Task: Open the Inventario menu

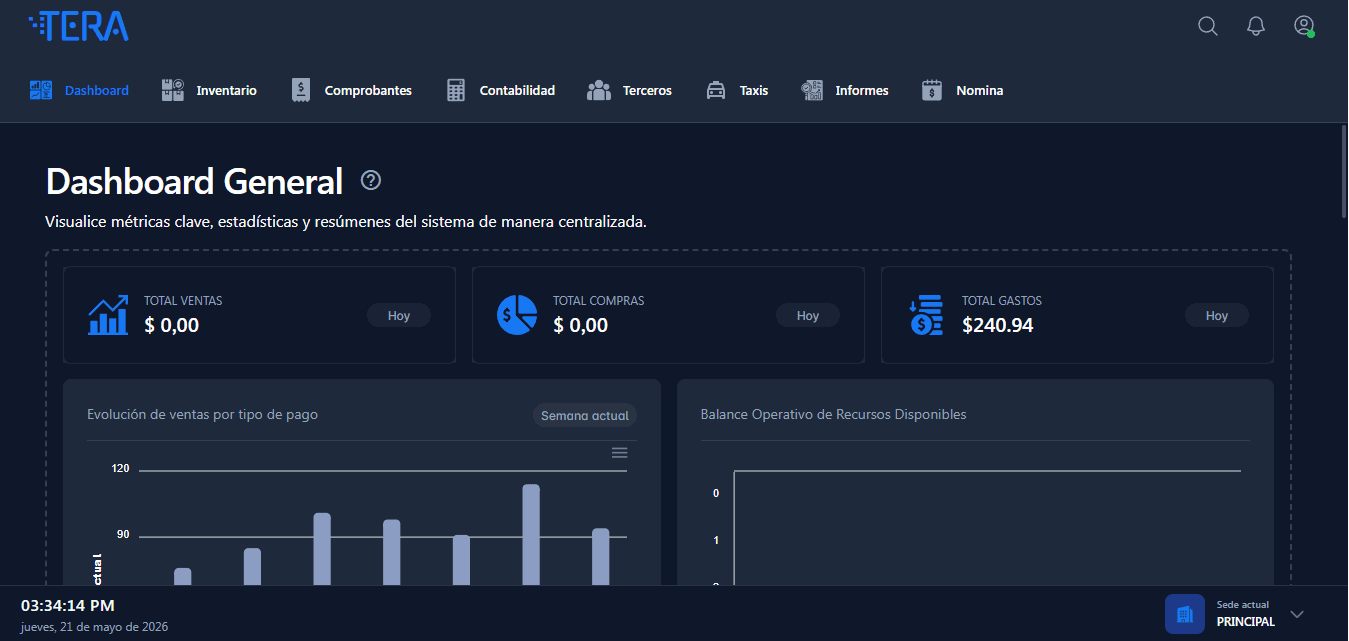Action: [227, 90]
